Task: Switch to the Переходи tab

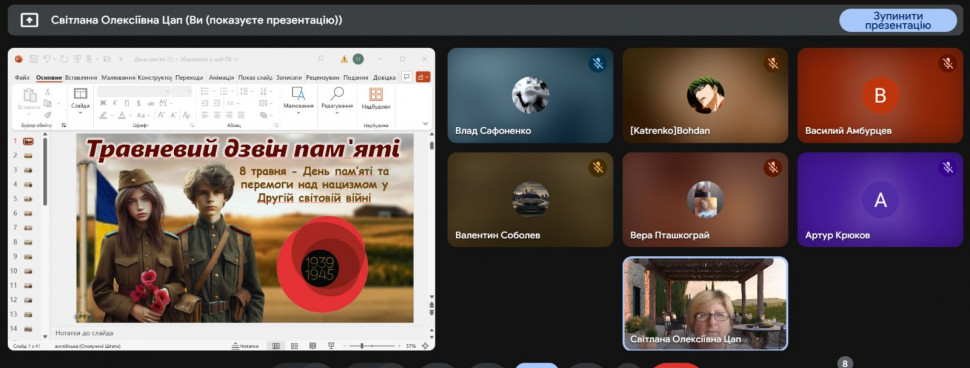Action: [189, 78]
